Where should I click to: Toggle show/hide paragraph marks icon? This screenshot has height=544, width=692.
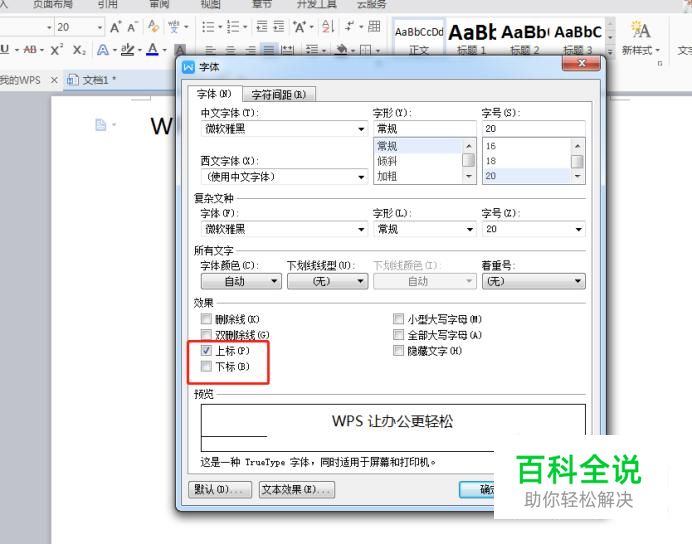coord(350,26)
